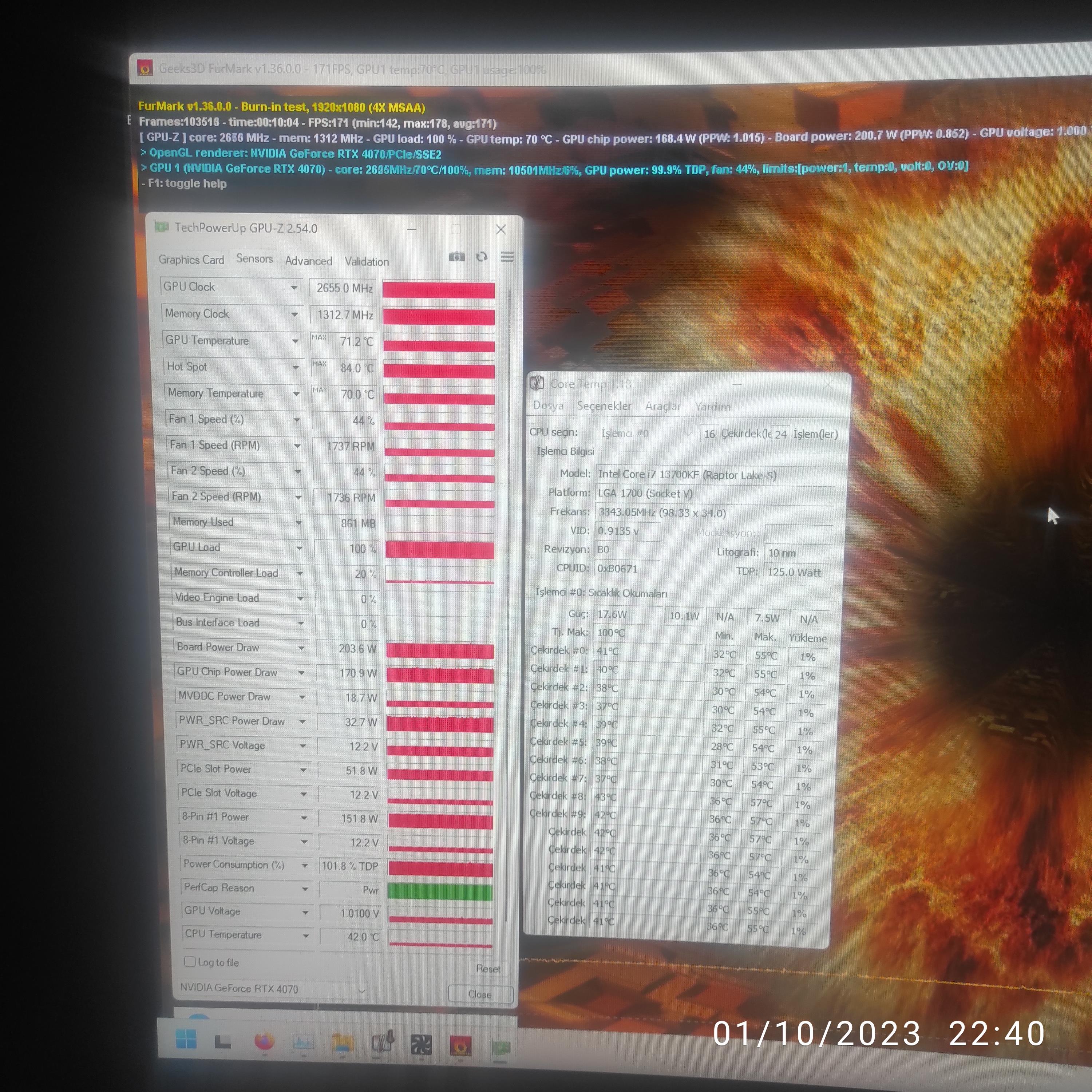Open the performance graph app in taskbar

point(303,1042)
